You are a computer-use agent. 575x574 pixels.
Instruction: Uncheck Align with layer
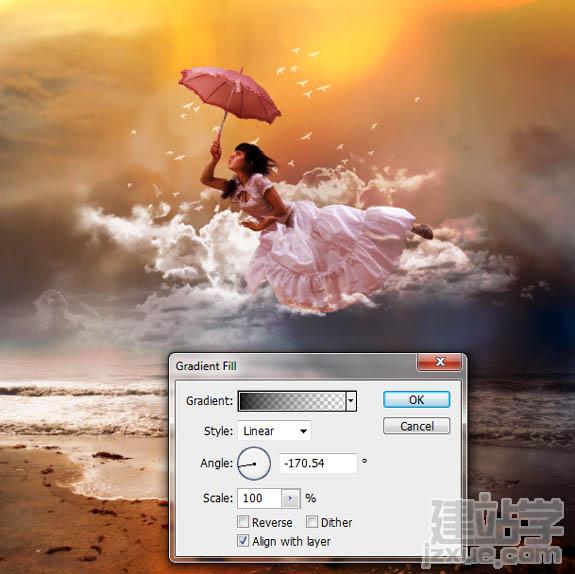coord(243,541)
